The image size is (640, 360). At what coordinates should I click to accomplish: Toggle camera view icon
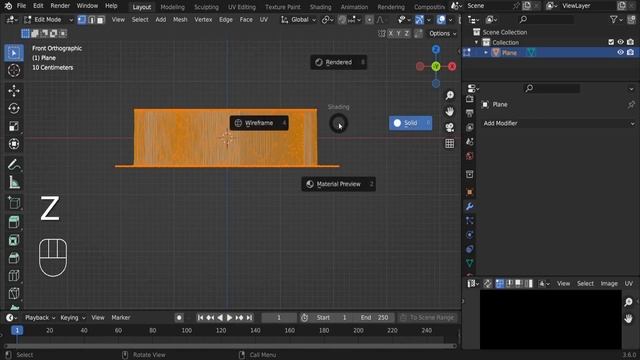click(449, 127)
